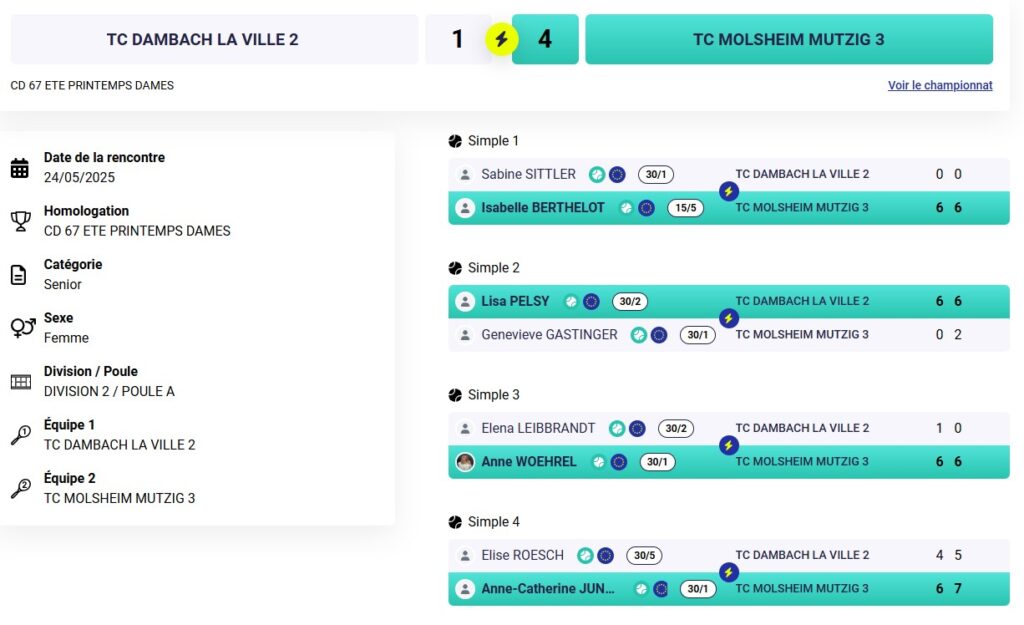The height and width of the screenshot is (625, 1024).
Task: Click the trophy icon next to Homologation
Action: point(20,221)
